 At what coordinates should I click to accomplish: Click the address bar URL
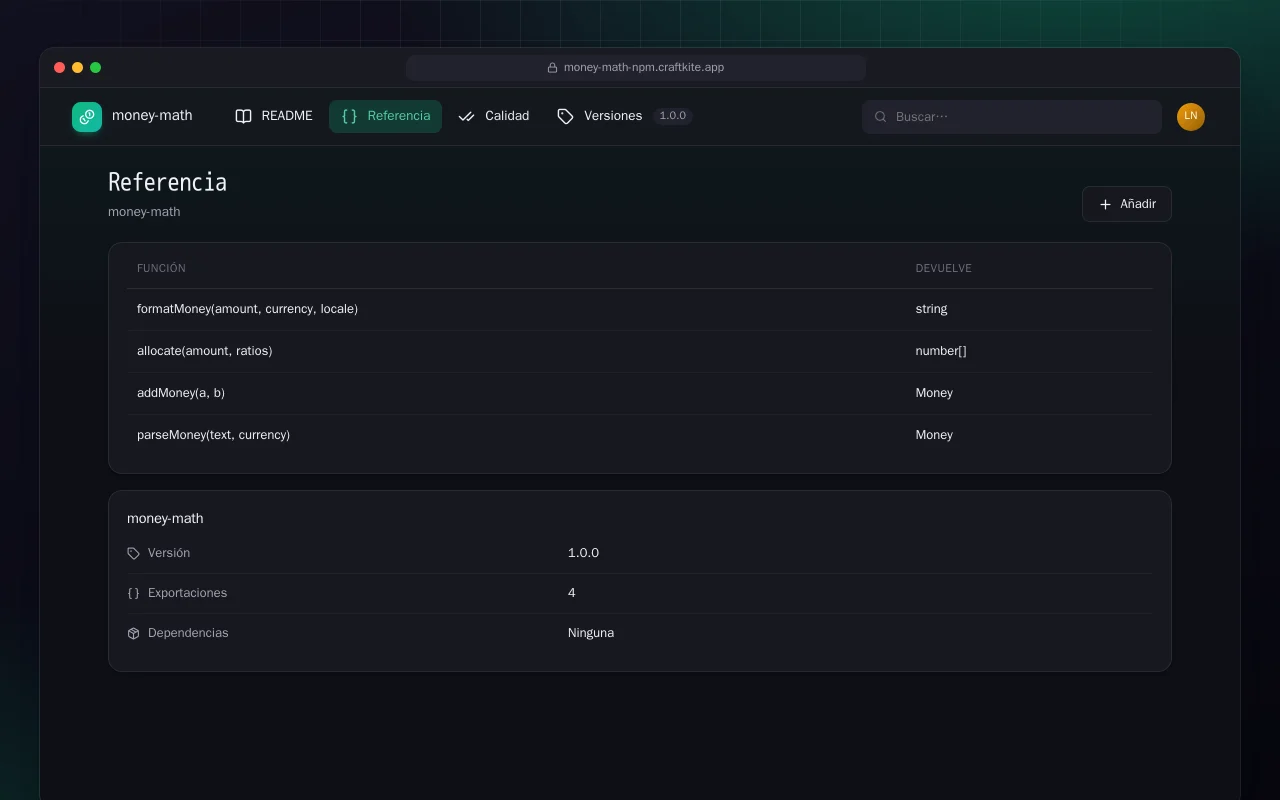[x=644, y=68]
